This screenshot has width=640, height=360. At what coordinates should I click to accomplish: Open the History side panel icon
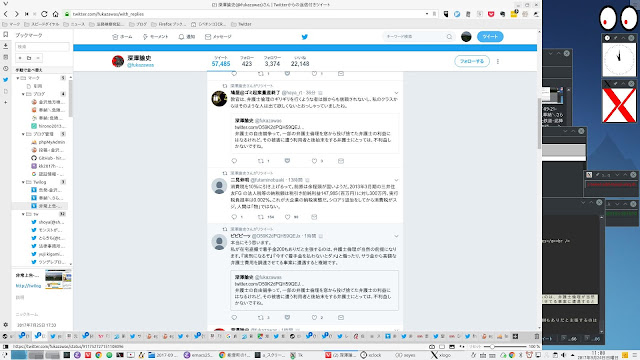click(x=5, y=69)
